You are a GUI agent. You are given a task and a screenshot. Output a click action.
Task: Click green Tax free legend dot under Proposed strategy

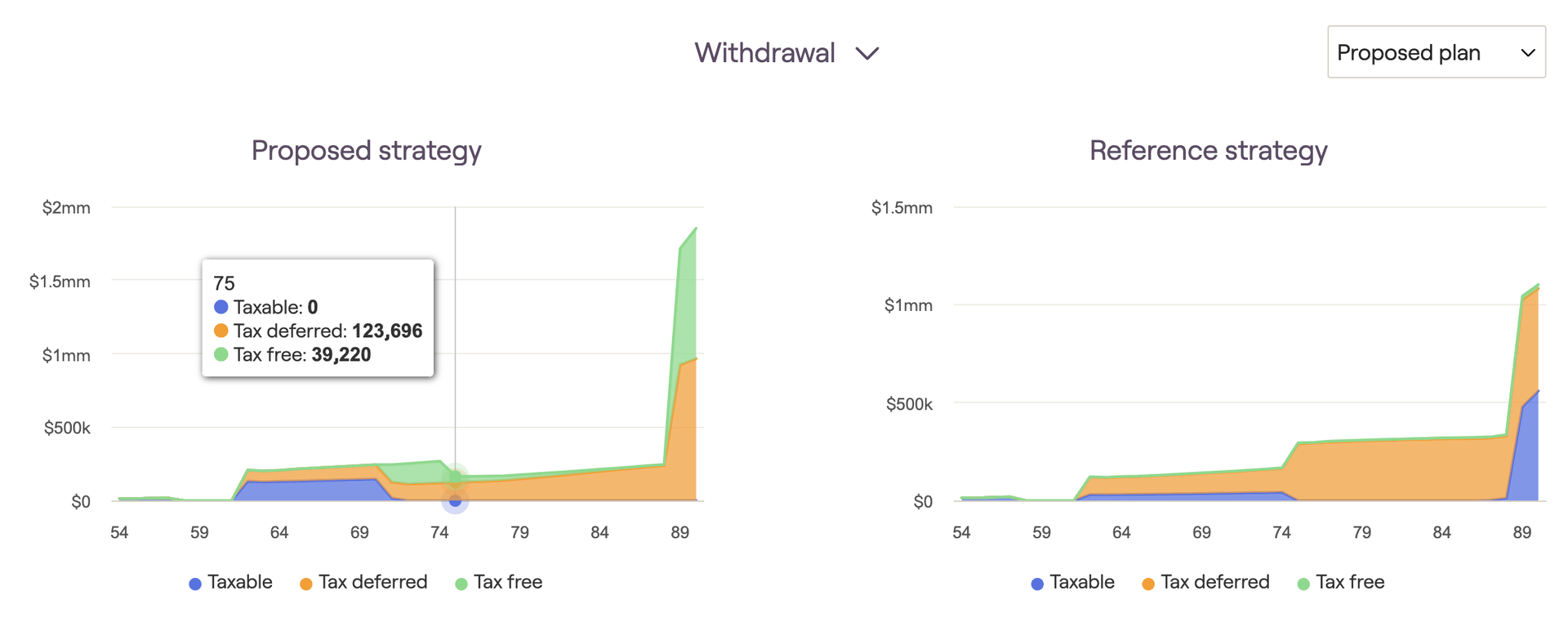tap(461, 584)
